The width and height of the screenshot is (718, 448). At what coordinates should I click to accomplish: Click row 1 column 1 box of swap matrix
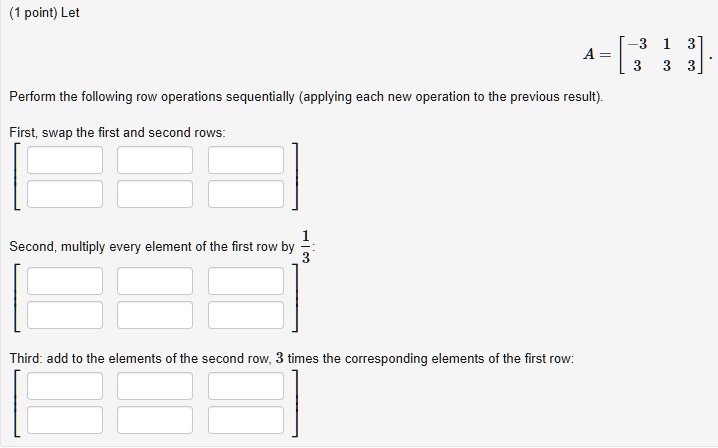(65, 160)
